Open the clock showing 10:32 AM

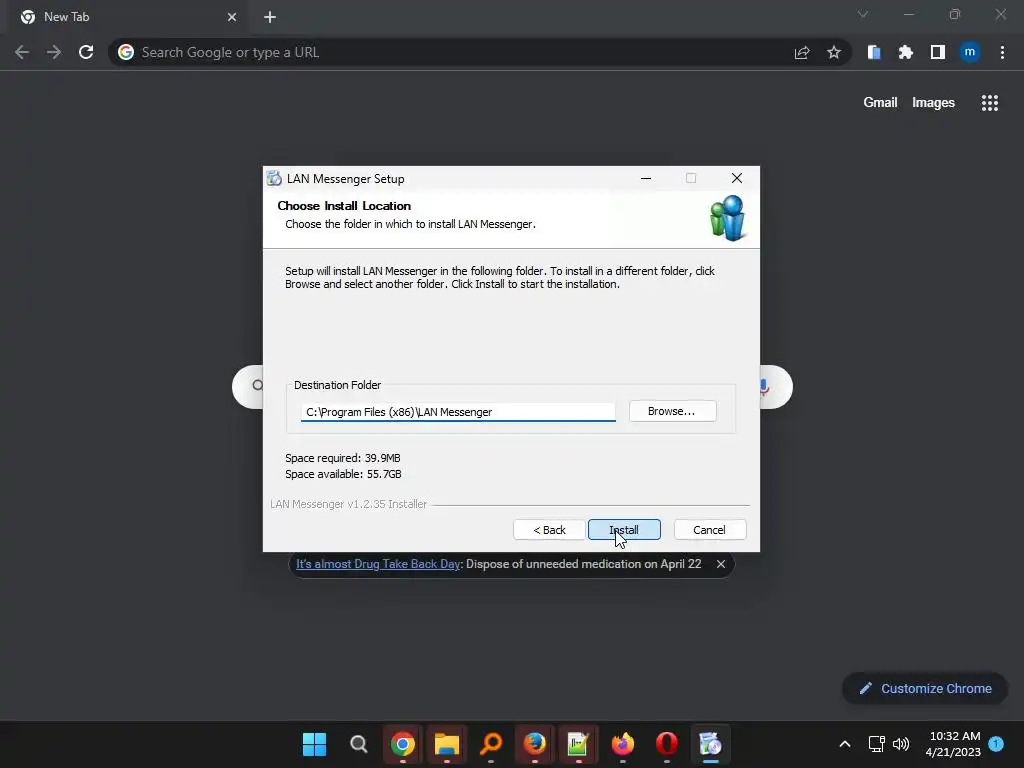click(x=953, y=744)
